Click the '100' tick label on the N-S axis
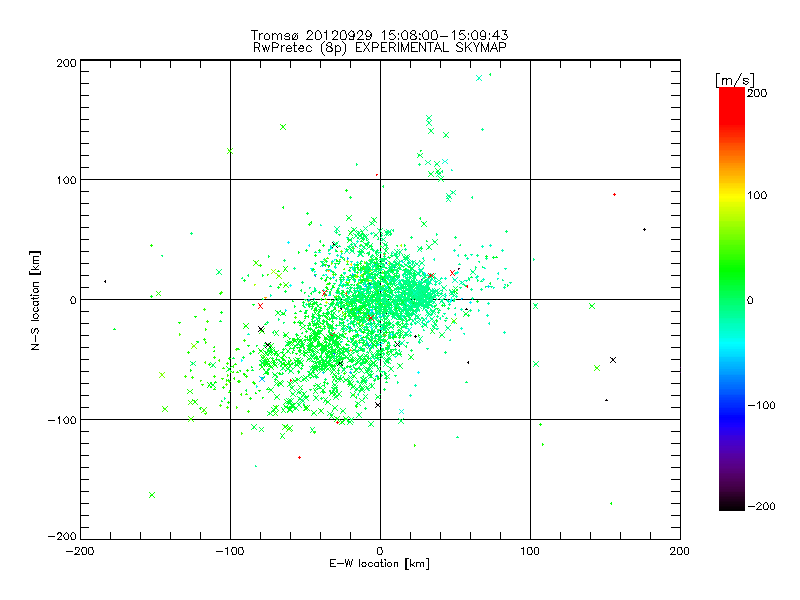Screen dimensions: 800x600 click(66, 180)
